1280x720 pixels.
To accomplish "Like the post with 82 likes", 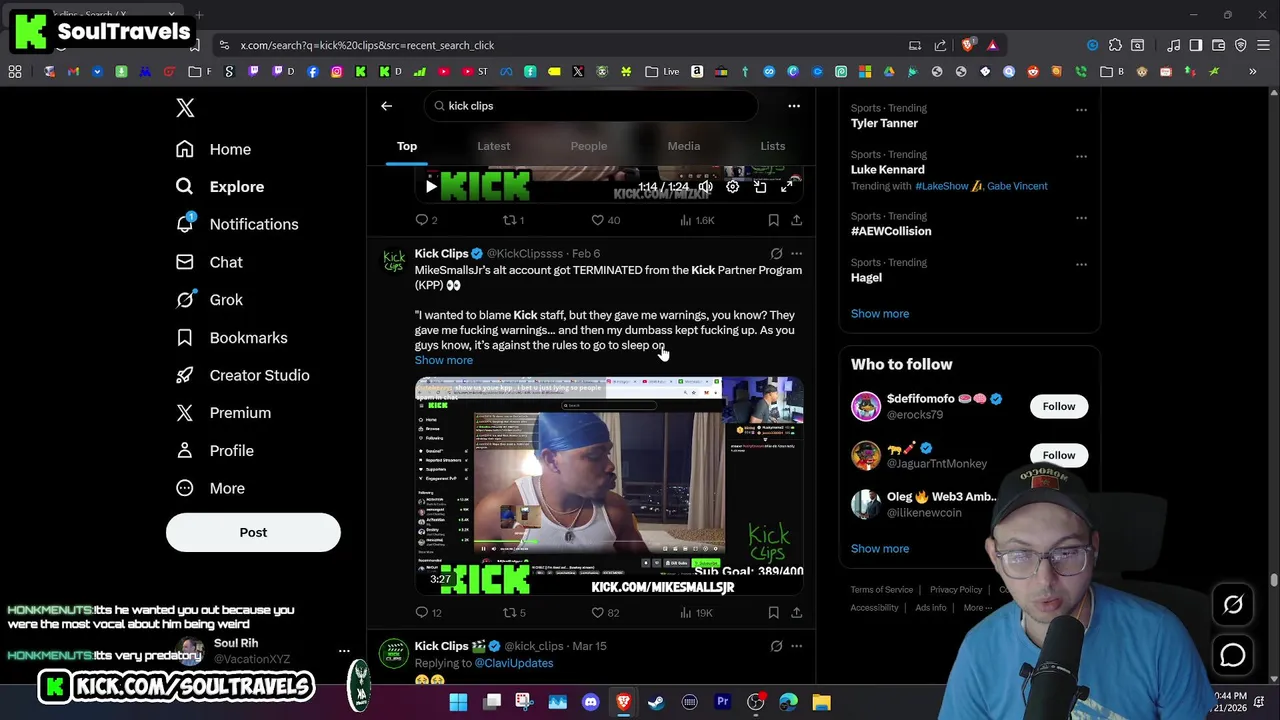I will click(x=605, y=613).
